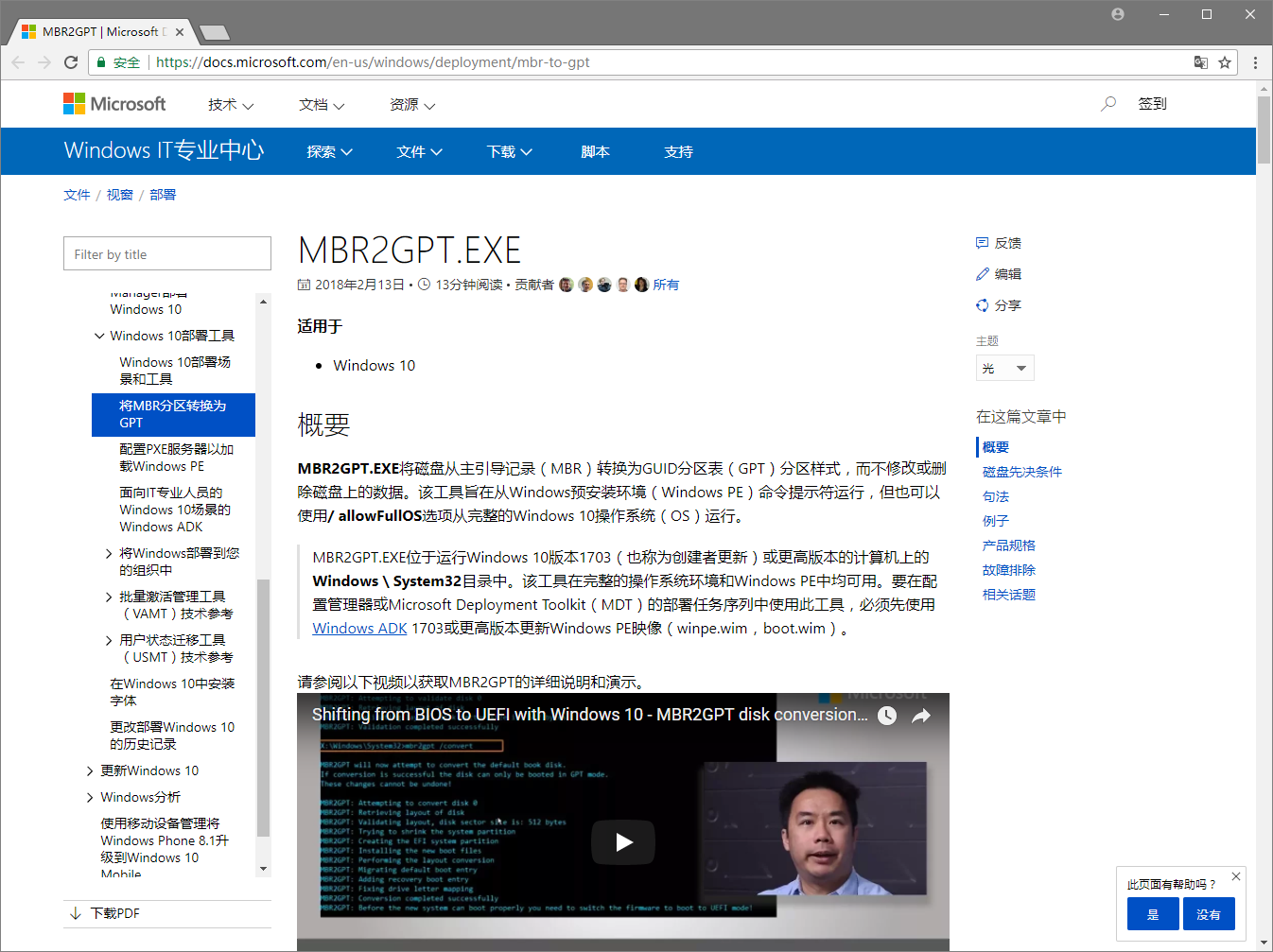Open the 技术 dropdown menu
This screenshot has height=952, width=1273.
click(x=231, y=105)
